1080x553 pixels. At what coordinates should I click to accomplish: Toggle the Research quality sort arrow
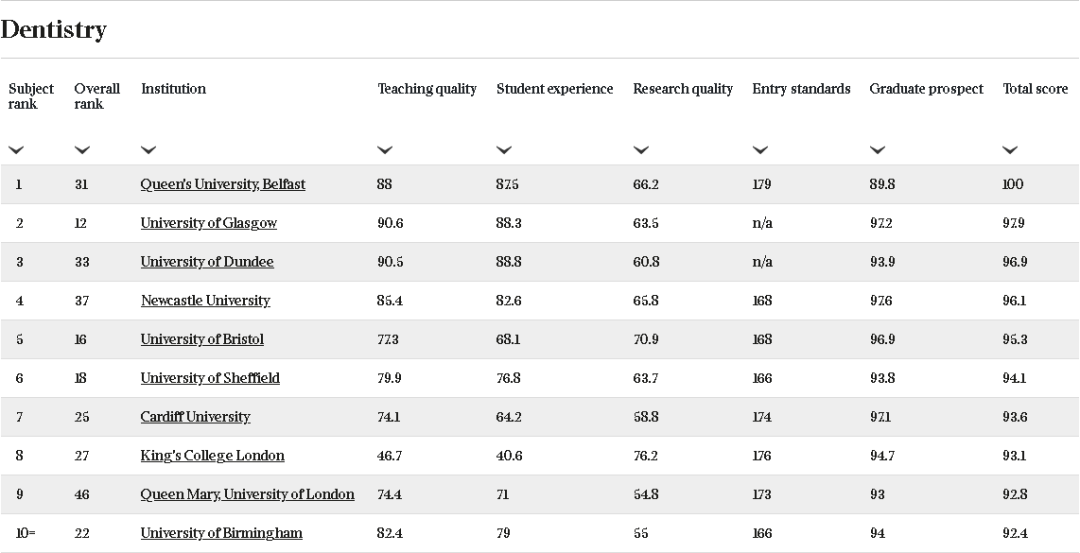[641, 150]
